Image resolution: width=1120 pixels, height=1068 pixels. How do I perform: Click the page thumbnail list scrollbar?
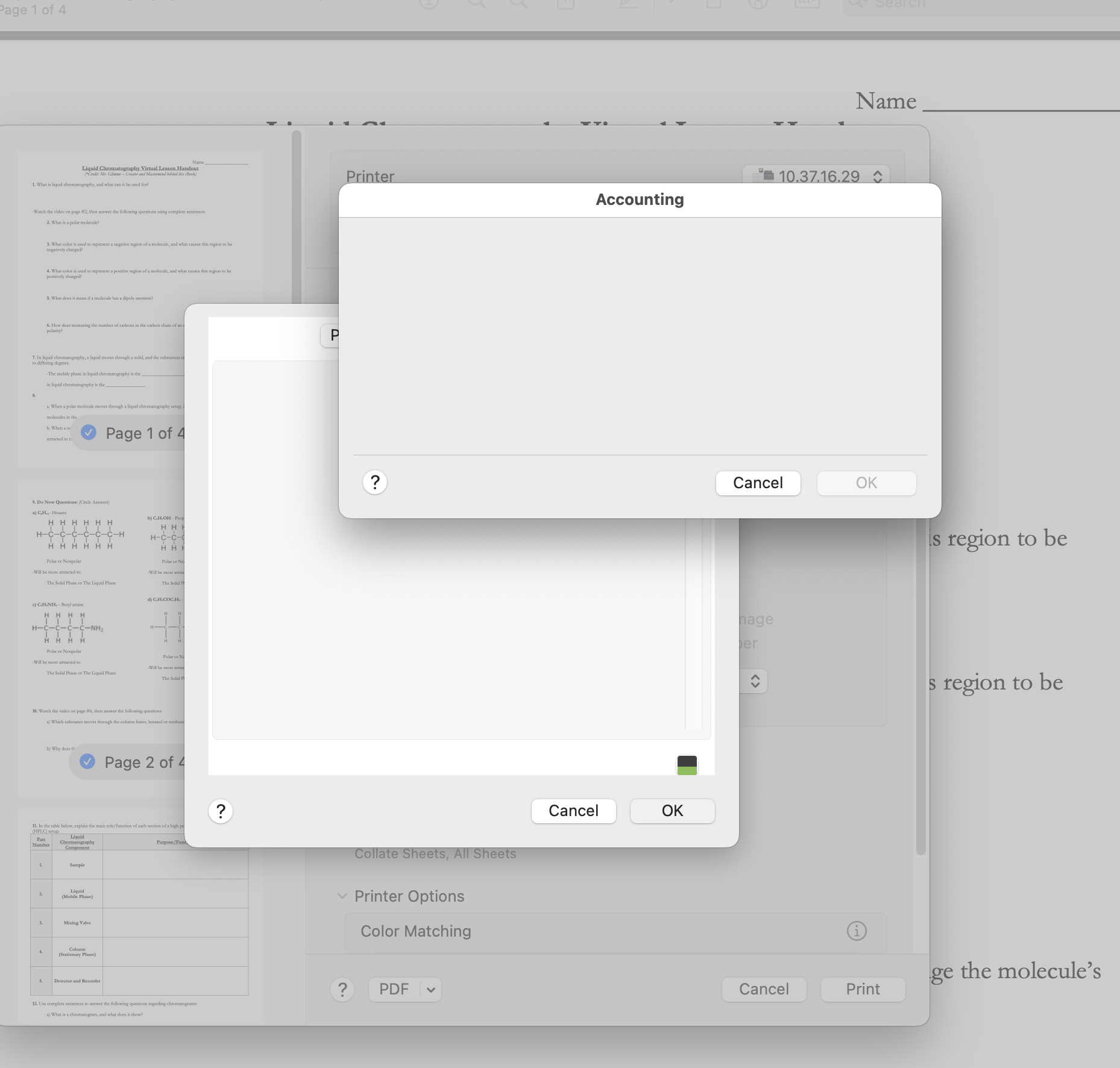296,217
